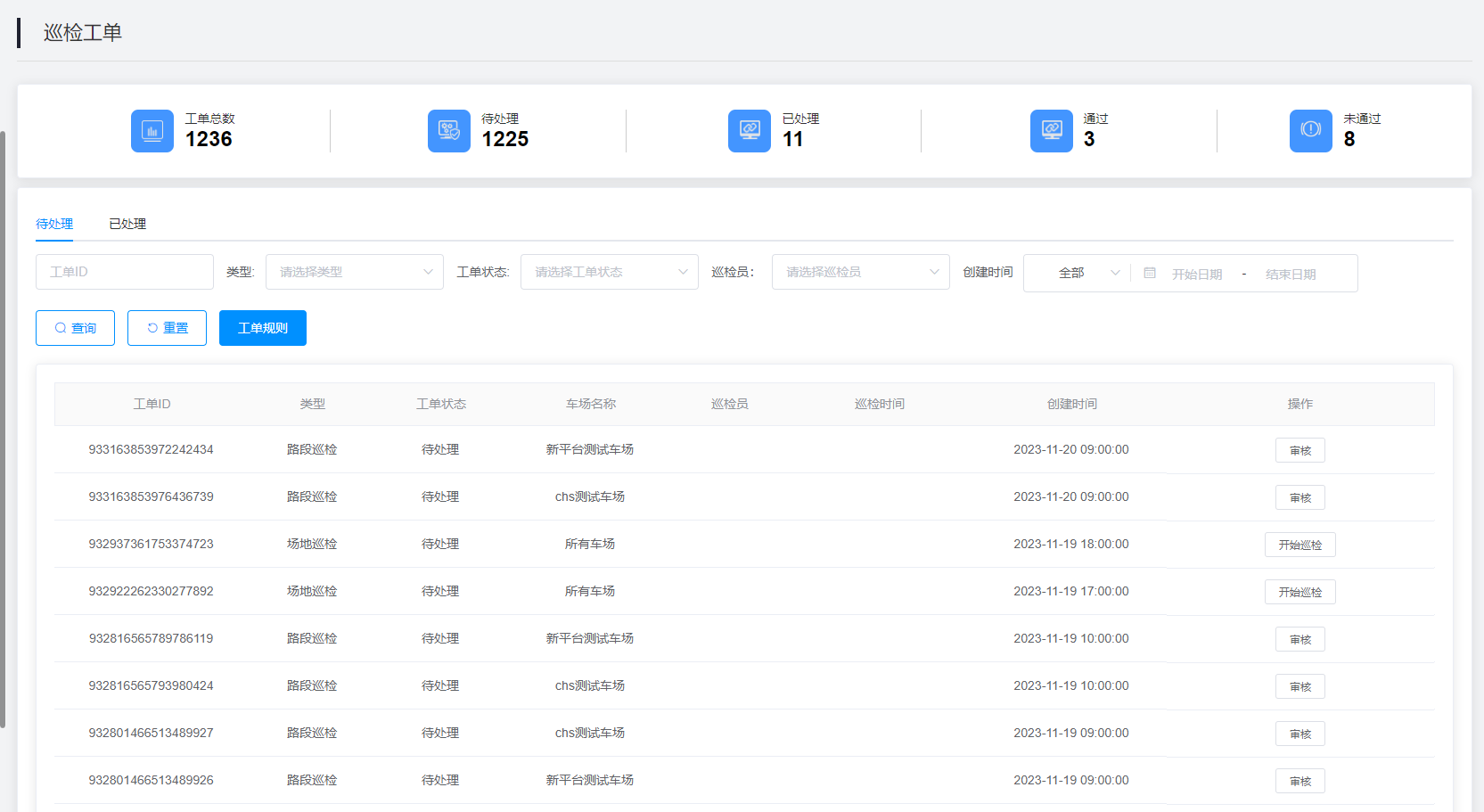Open the 请选择巡检员 dropdown
Viewport: 1484px width, 812px height.
860,272
